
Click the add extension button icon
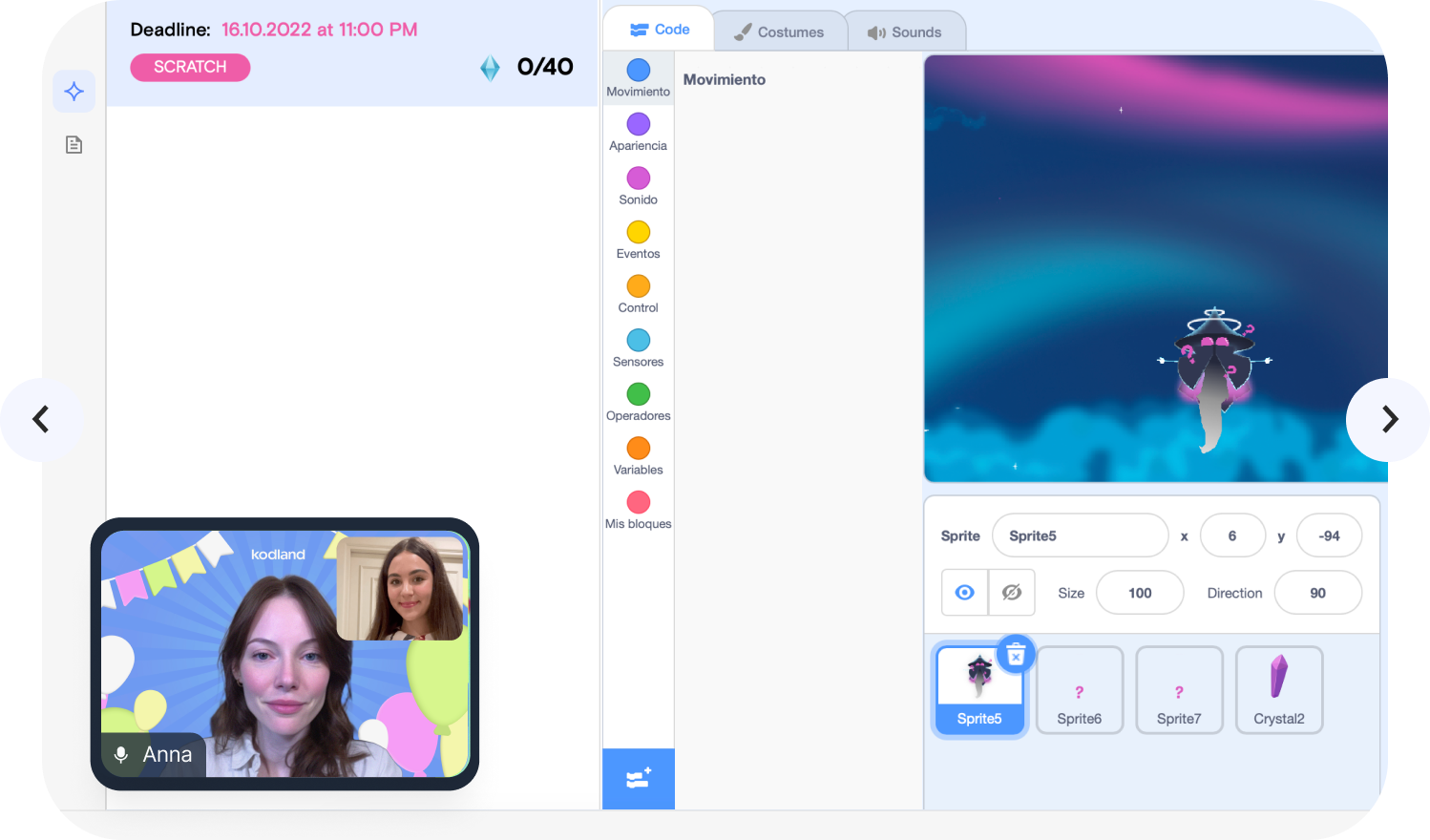coord(638,779)
